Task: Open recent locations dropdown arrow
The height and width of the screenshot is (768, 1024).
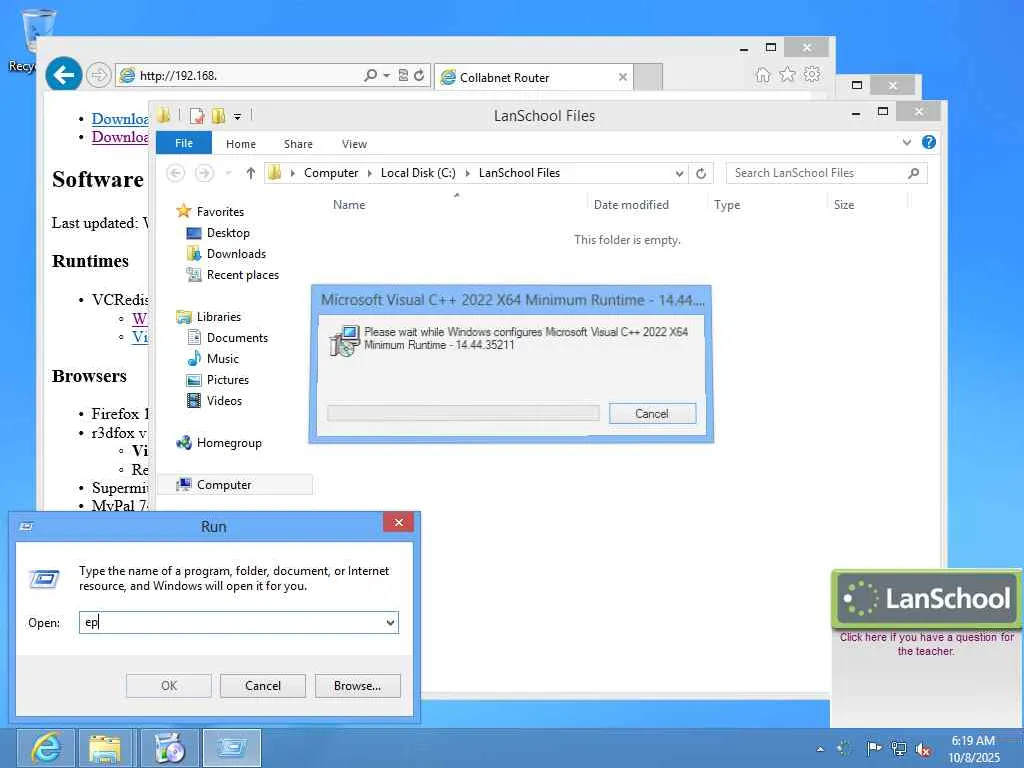Action: point(228,173)
